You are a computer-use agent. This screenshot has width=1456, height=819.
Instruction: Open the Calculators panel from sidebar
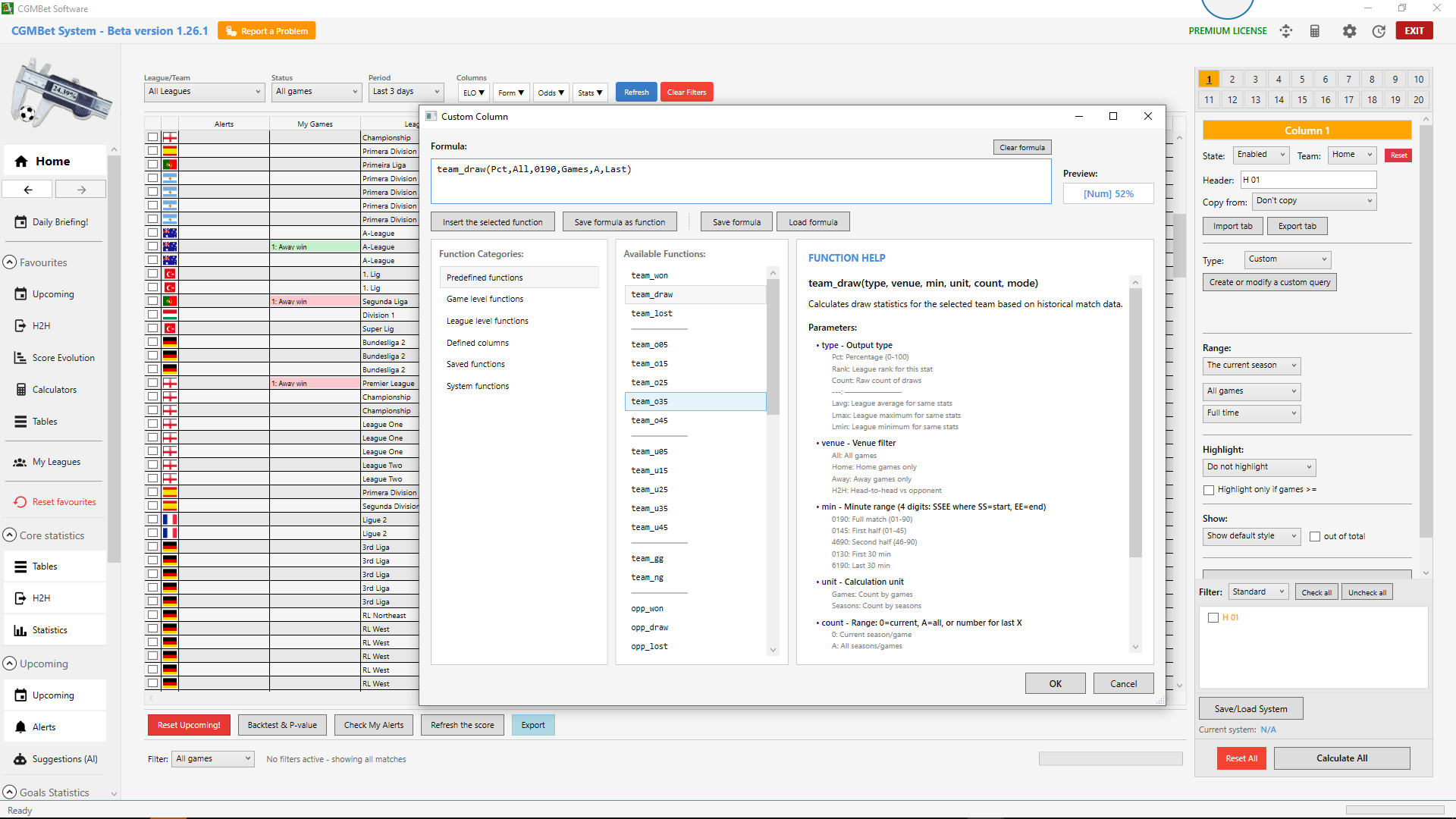pos(54,389)
